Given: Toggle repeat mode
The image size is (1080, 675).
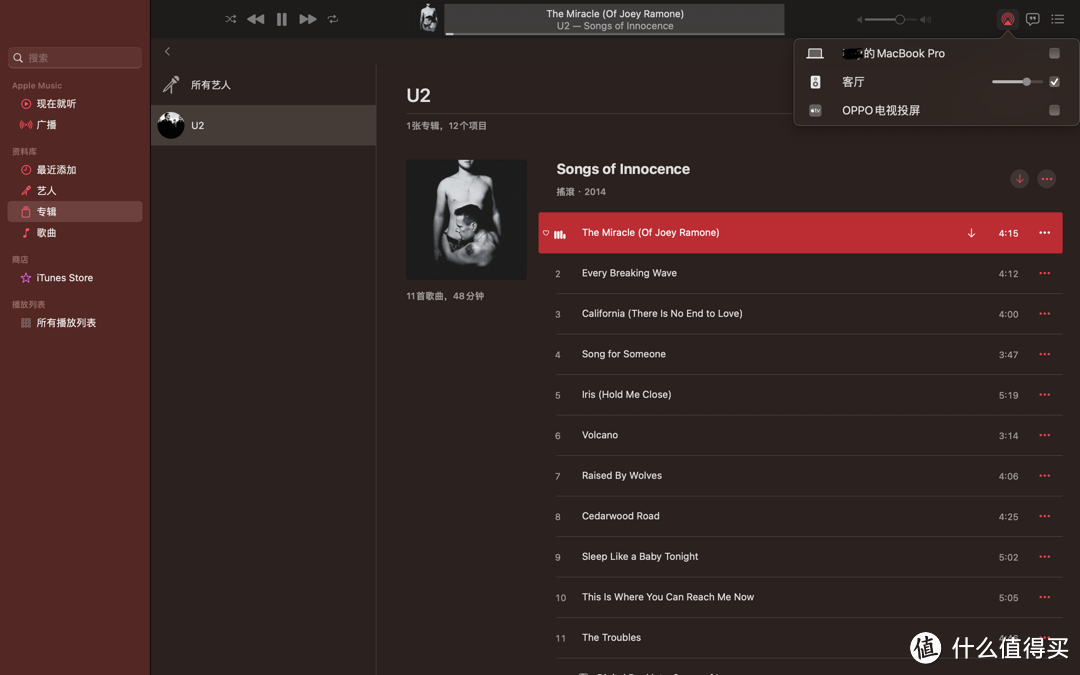Looking at the screenshot, I should (333, 19).
